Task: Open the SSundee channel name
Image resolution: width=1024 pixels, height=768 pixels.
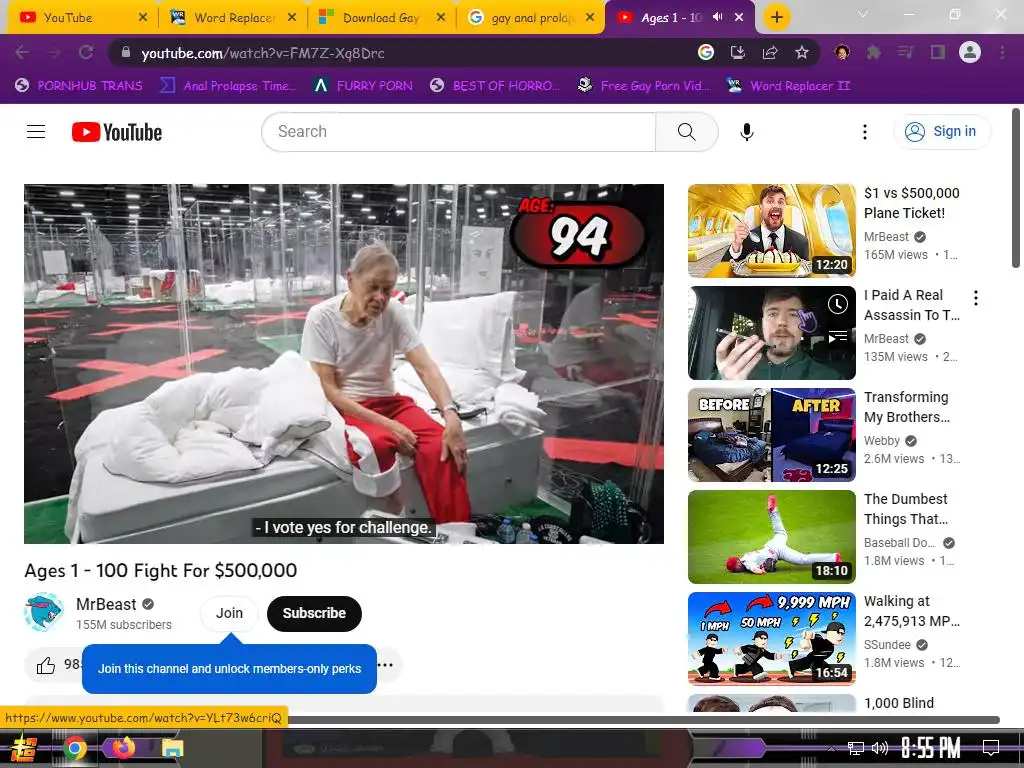Action: pyautogui.click(x=887, y=645)
